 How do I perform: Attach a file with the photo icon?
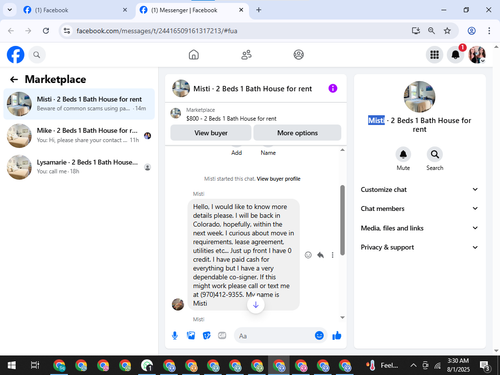[191, 336]
